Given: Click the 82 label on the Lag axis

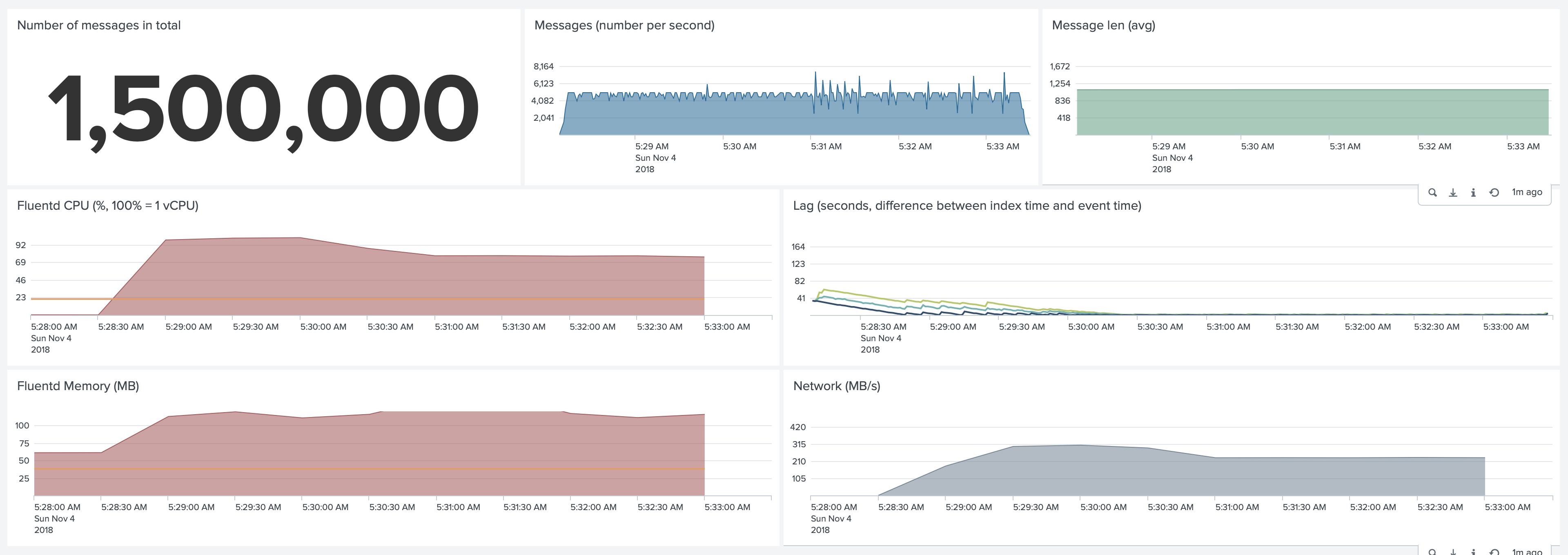Looking at the screenshot, I should click(799, 281).
